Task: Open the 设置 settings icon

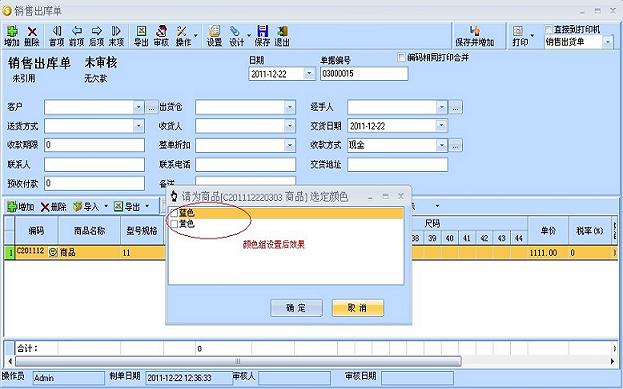Action: (215, 31)
